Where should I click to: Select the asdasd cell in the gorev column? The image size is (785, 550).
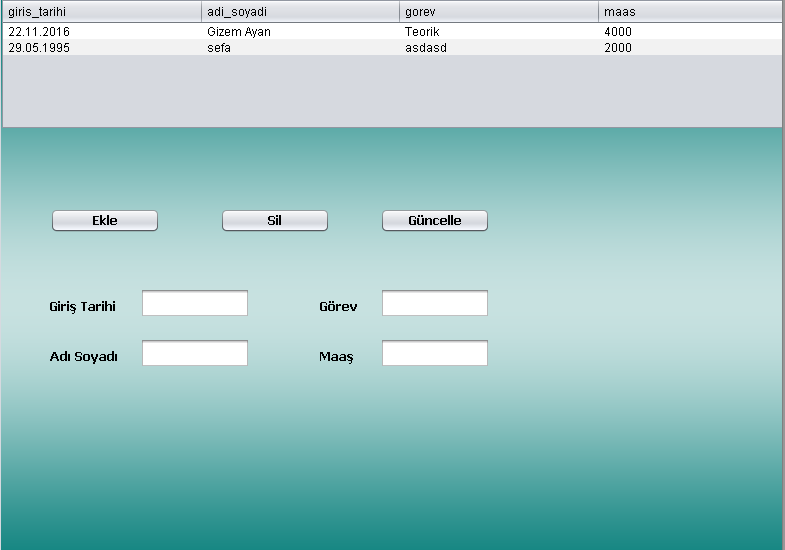coord(425,47)
